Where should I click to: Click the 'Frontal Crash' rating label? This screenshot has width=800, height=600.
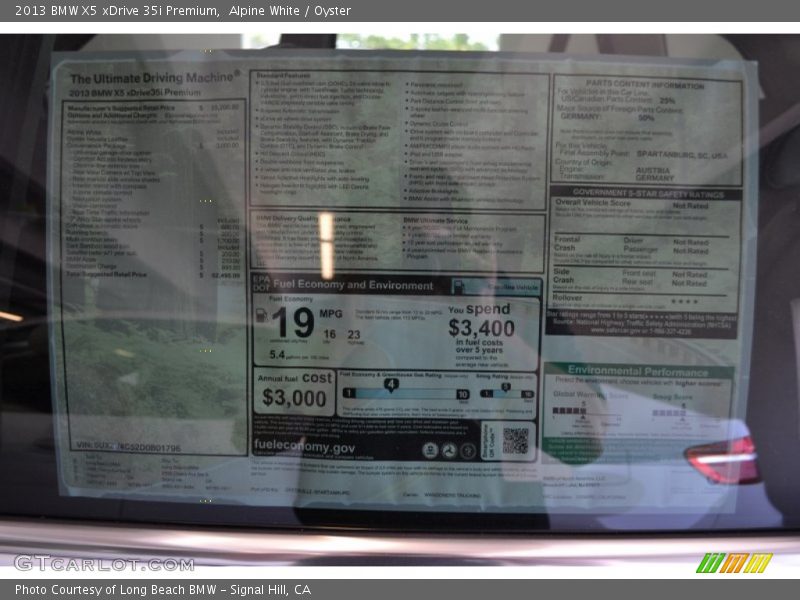tap(567, 243)
